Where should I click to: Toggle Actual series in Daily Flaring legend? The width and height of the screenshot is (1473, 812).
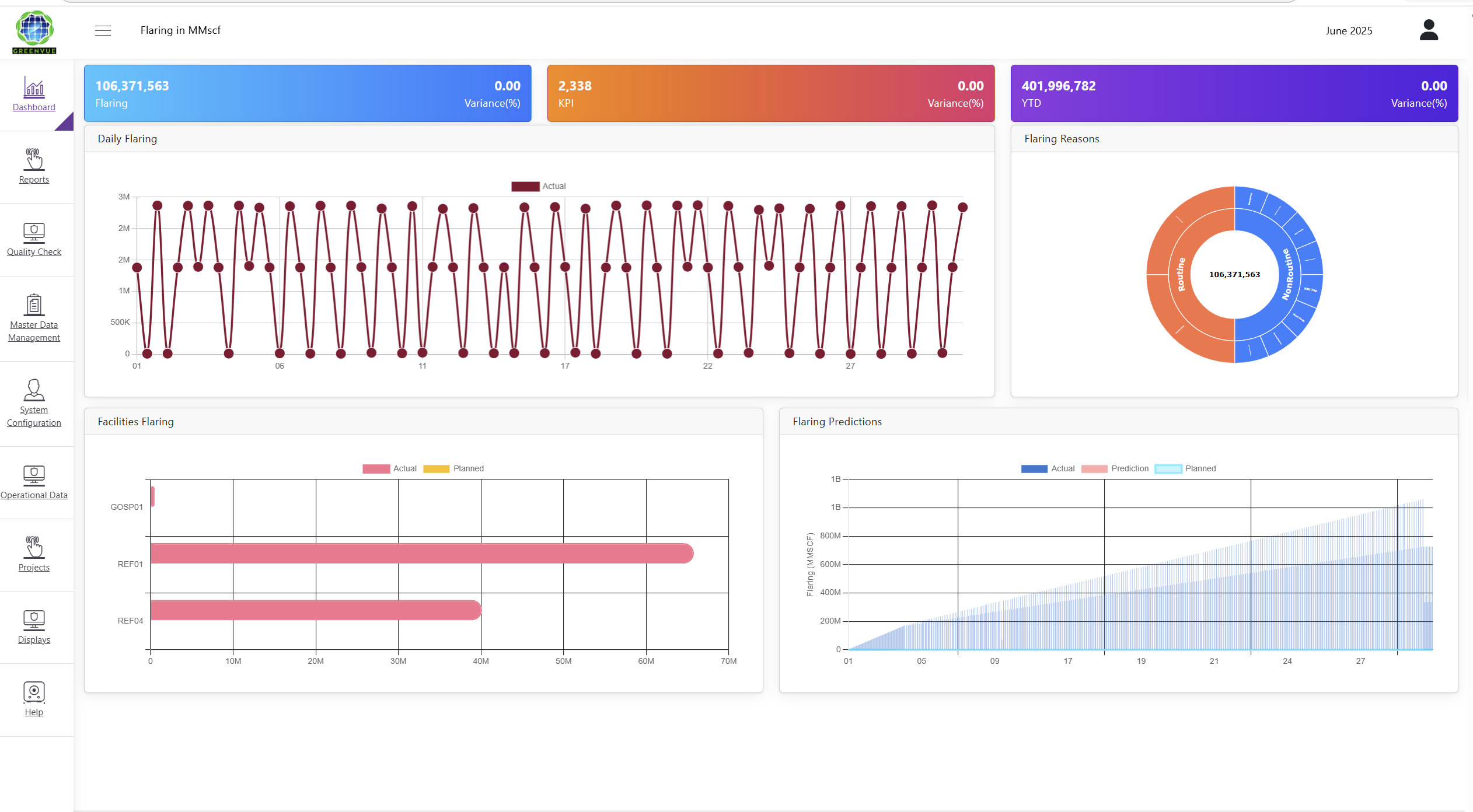pos(539,186)
